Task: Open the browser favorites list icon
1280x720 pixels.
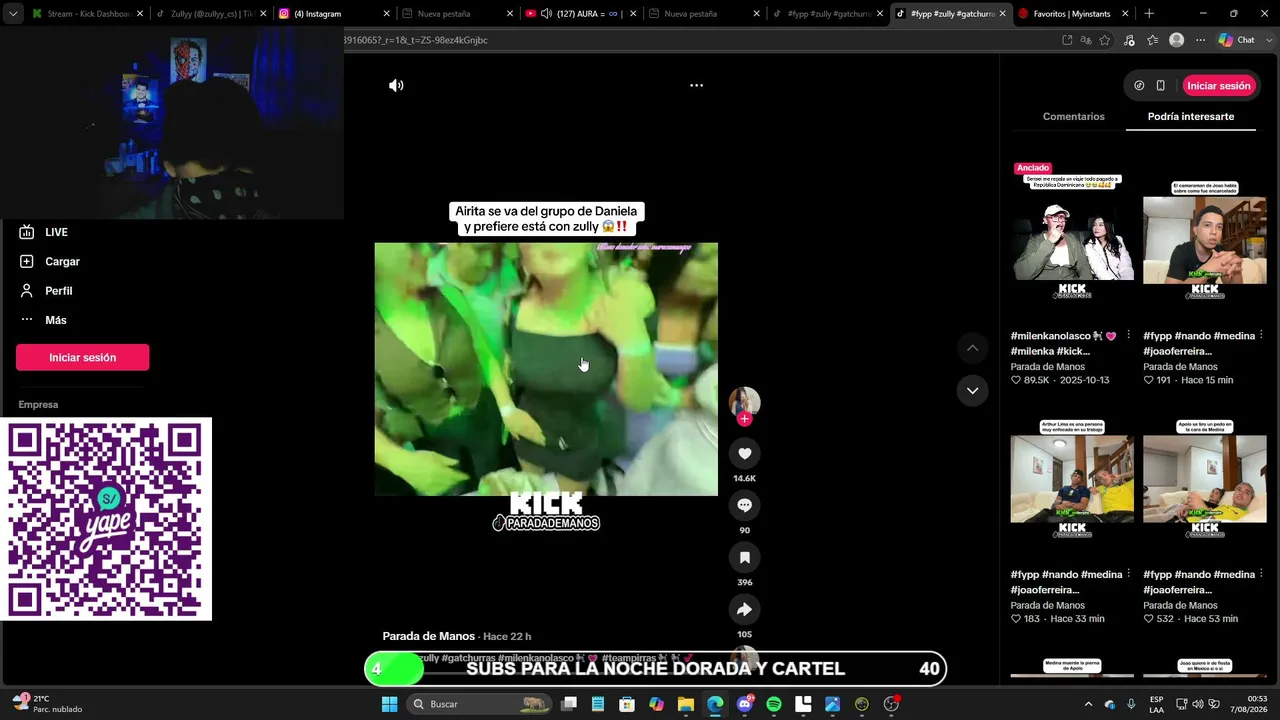Action: click(1153, 40)
